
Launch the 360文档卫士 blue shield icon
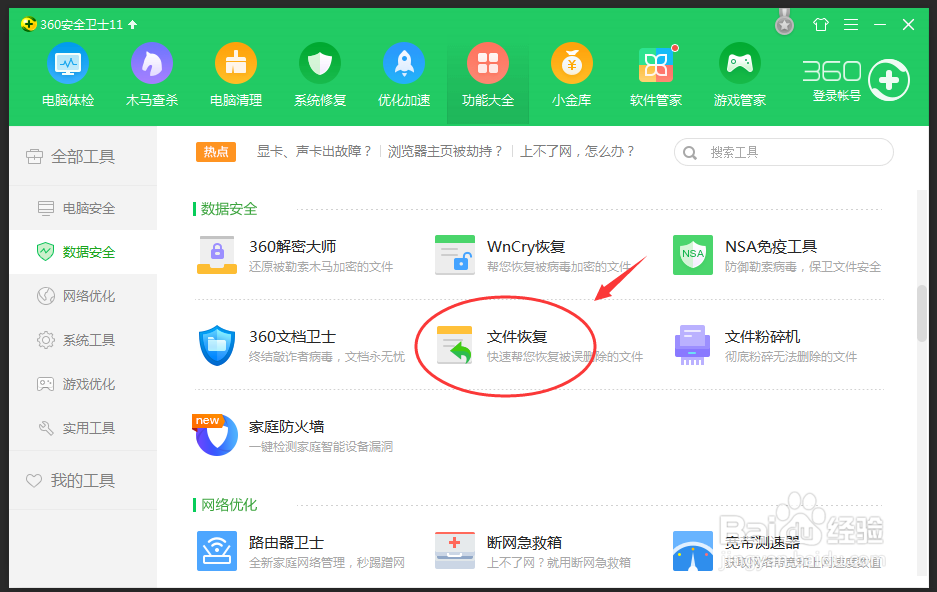(217, 345)
